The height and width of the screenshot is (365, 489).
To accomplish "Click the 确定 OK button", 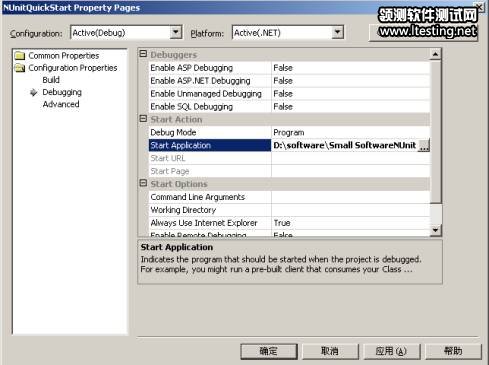I will pyautogui.click(x=269, y=351).
